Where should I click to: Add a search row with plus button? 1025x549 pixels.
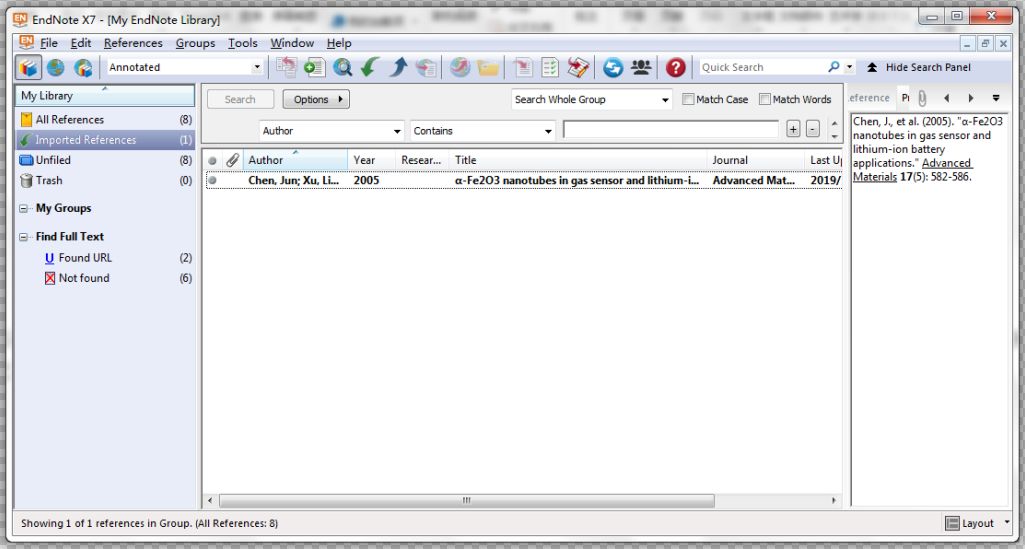pos(793,129)
